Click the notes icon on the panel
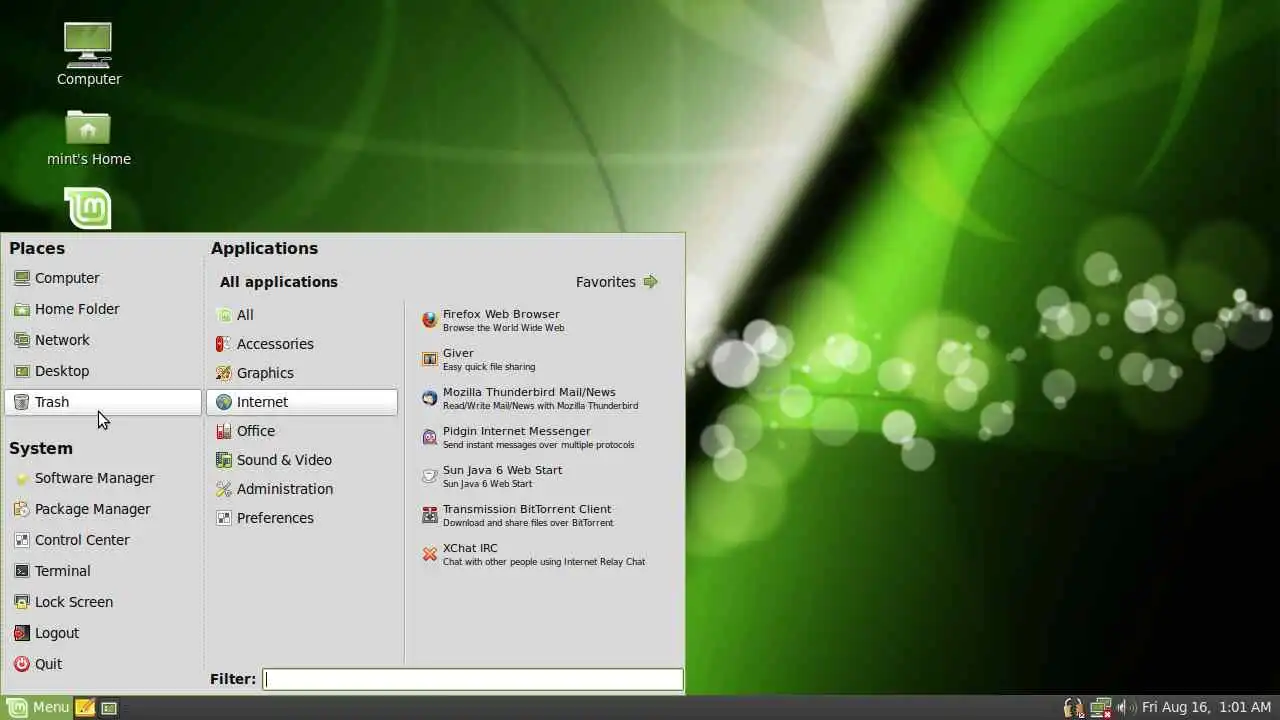 click(86, 708)
